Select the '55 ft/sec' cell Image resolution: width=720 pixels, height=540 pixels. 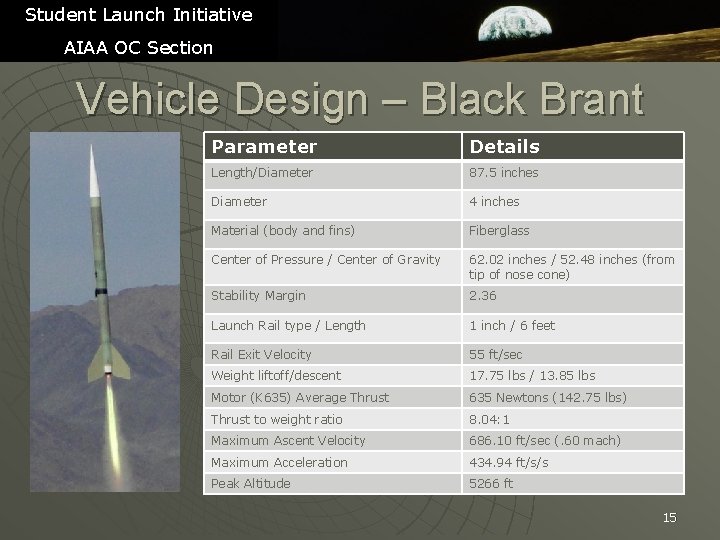pos(573,354)
